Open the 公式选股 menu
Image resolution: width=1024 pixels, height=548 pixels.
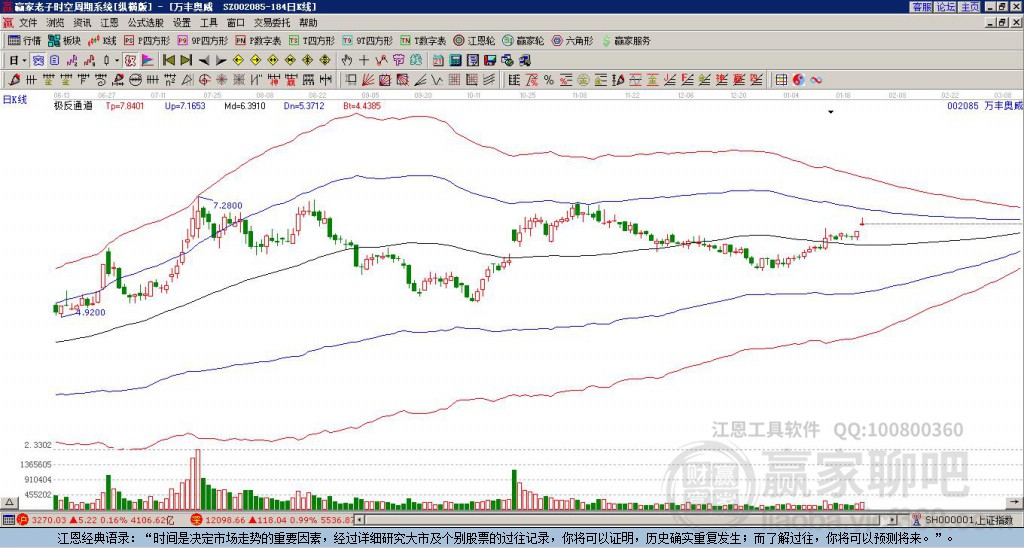click(146, 23)
